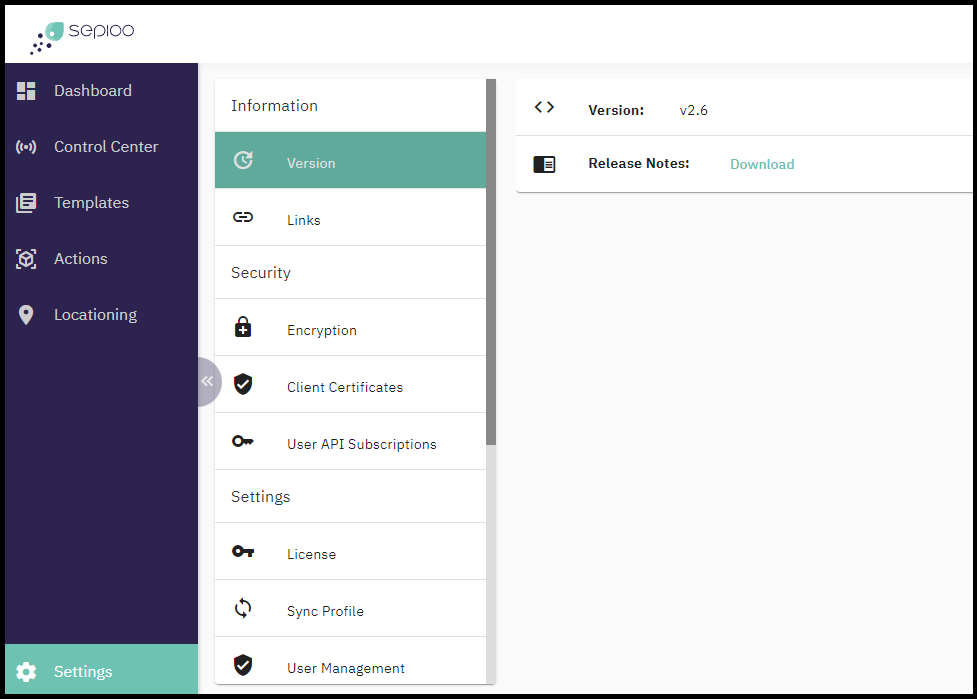Image resolution: width=977 pixels, height=699 pixels.
Task: Go to Control Center from the sidebar
Action: (106, 147)
